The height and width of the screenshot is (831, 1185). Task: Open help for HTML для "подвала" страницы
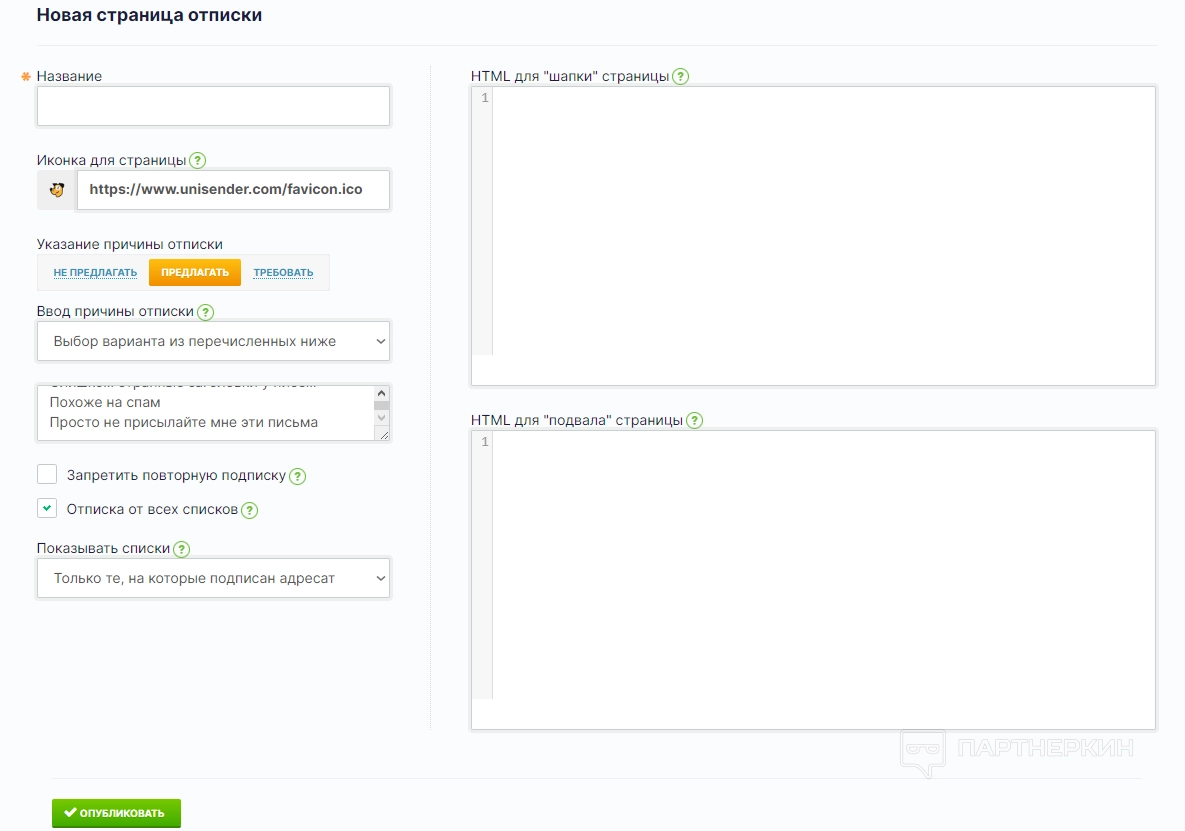pyautogui.click(x=695, y=421)
